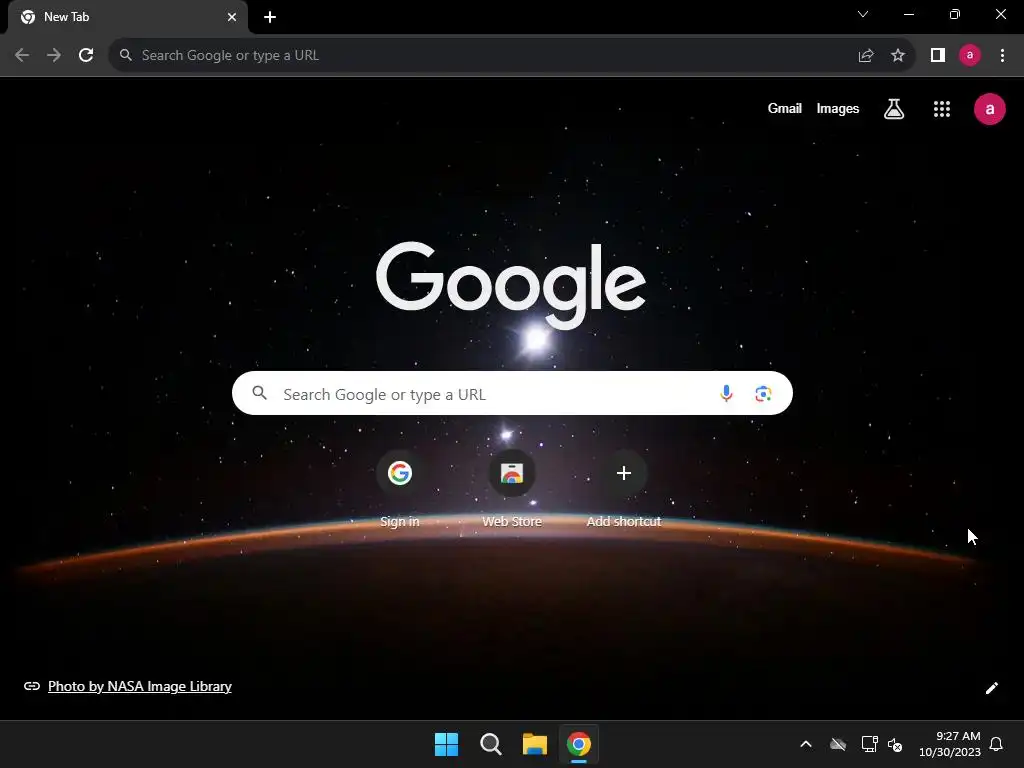Click the Google search box
Viewport: 1024px width, 768px height.
pyautogui.click(x=512, y=394)
